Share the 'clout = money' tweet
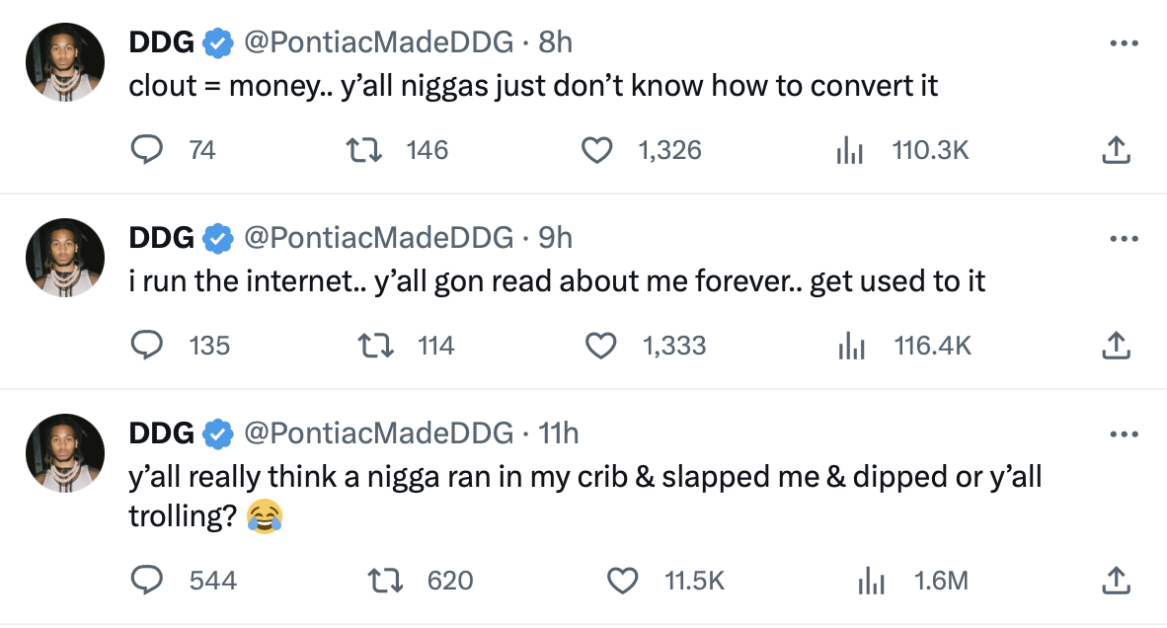This screenshot has height=628, width=1167. 1116,150
